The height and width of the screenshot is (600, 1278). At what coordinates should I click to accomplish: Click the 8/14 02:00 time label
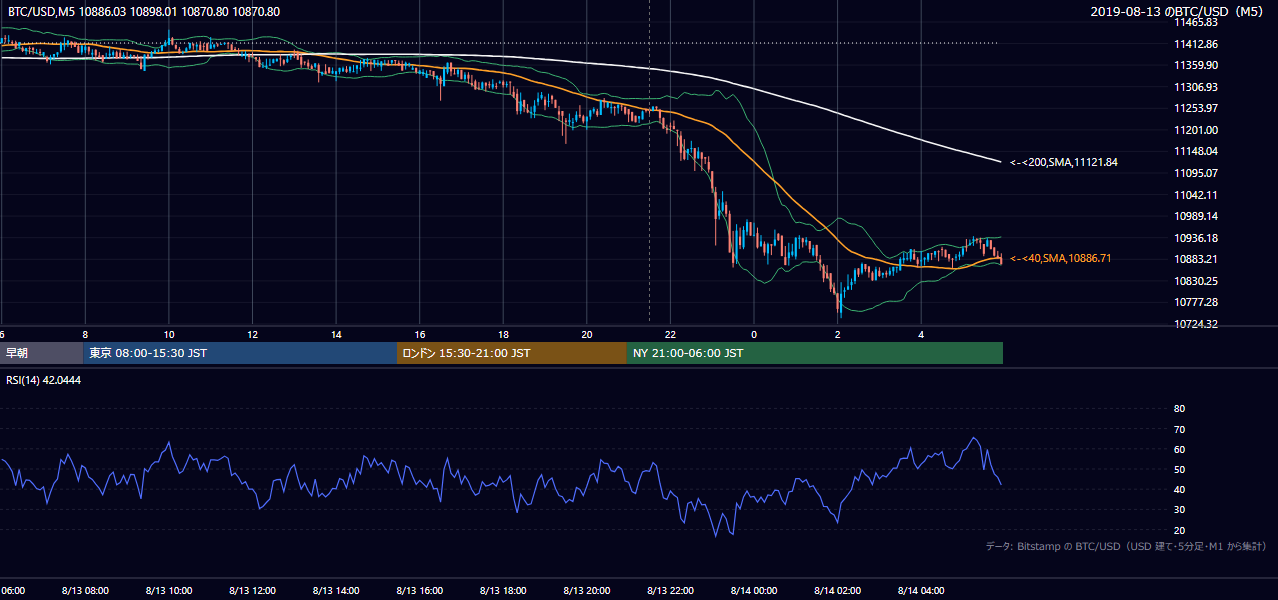coord(838,591)
